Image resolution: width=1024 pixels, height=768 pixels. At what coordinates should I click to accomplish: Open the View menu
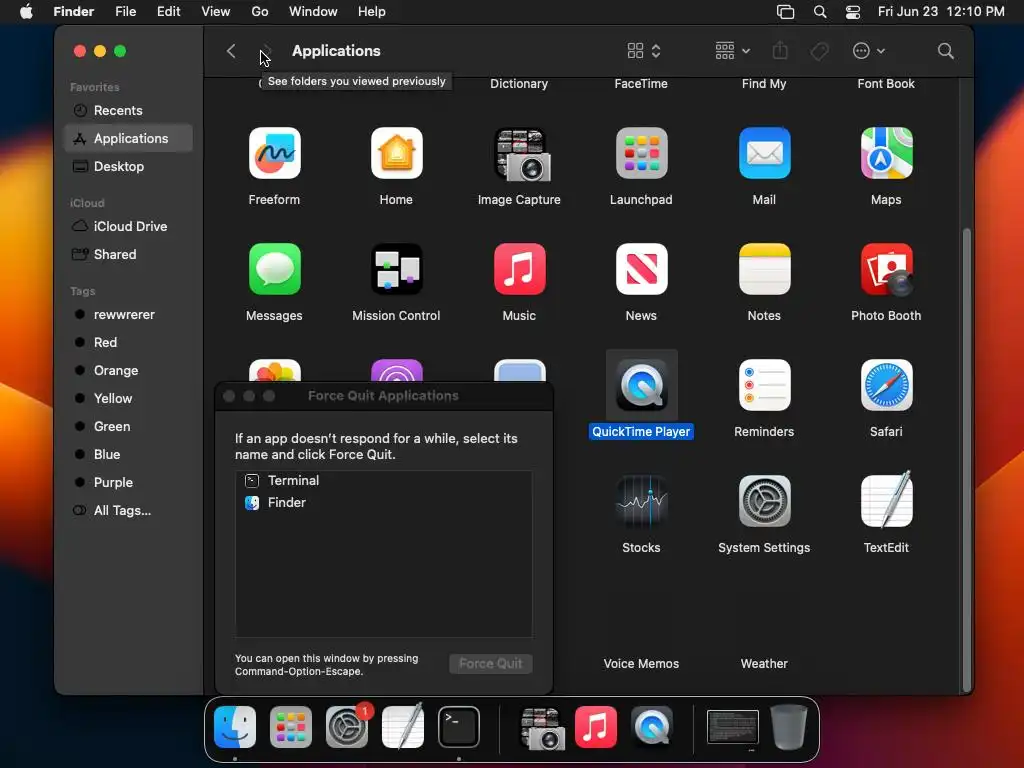(216, 11)
